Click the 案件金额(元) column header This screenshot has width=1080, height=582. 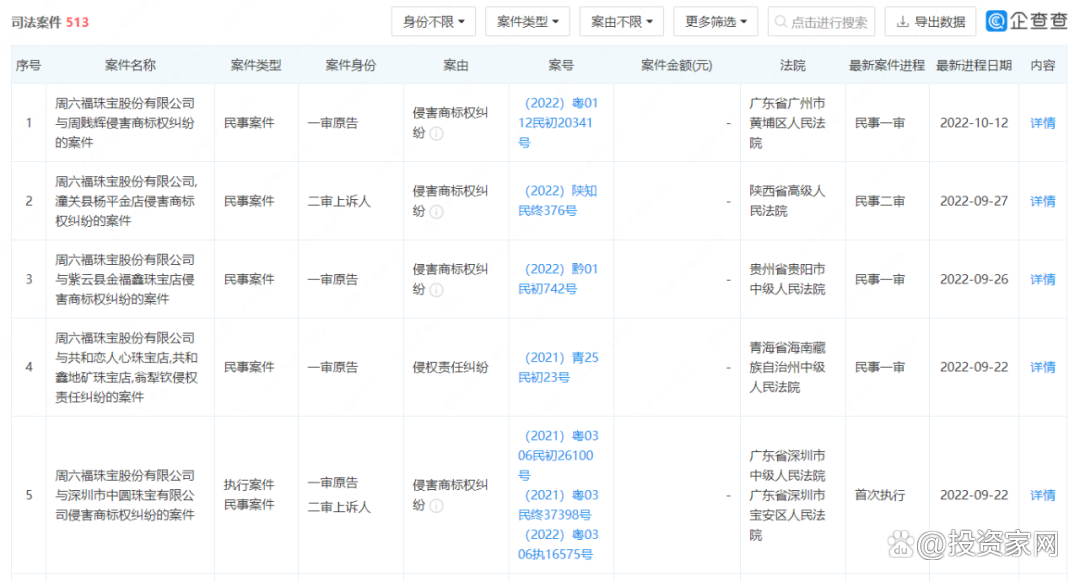click(x=676, y=65)
